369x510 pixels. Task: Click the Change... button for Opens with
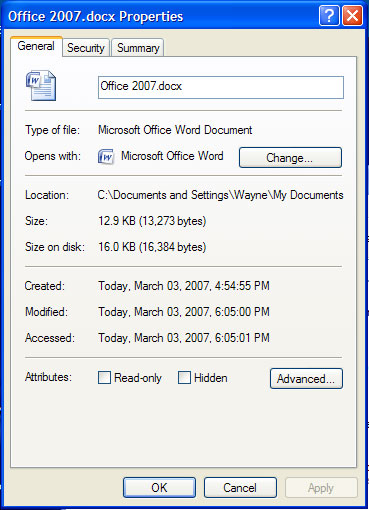click(x=290, y=157)
